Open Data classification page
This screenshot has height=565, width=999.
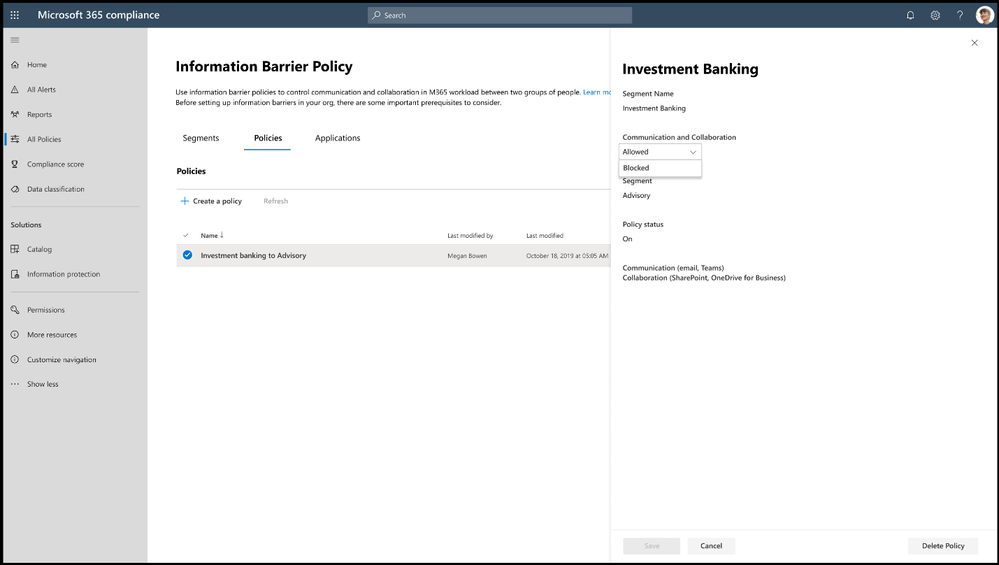(55, 189)
